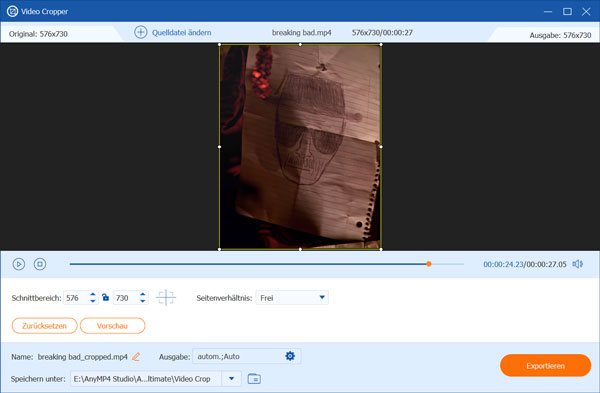Click the 576x730/00:00:27 info text
The image size is (600, 393).
click(x=382, y=33)
